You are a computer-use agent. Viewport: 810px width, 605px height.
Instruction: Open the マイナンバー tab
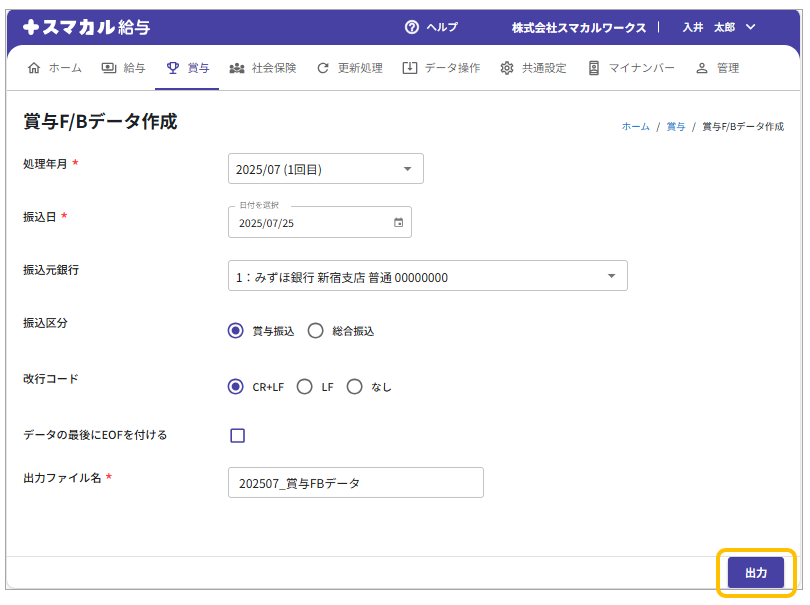631,68
